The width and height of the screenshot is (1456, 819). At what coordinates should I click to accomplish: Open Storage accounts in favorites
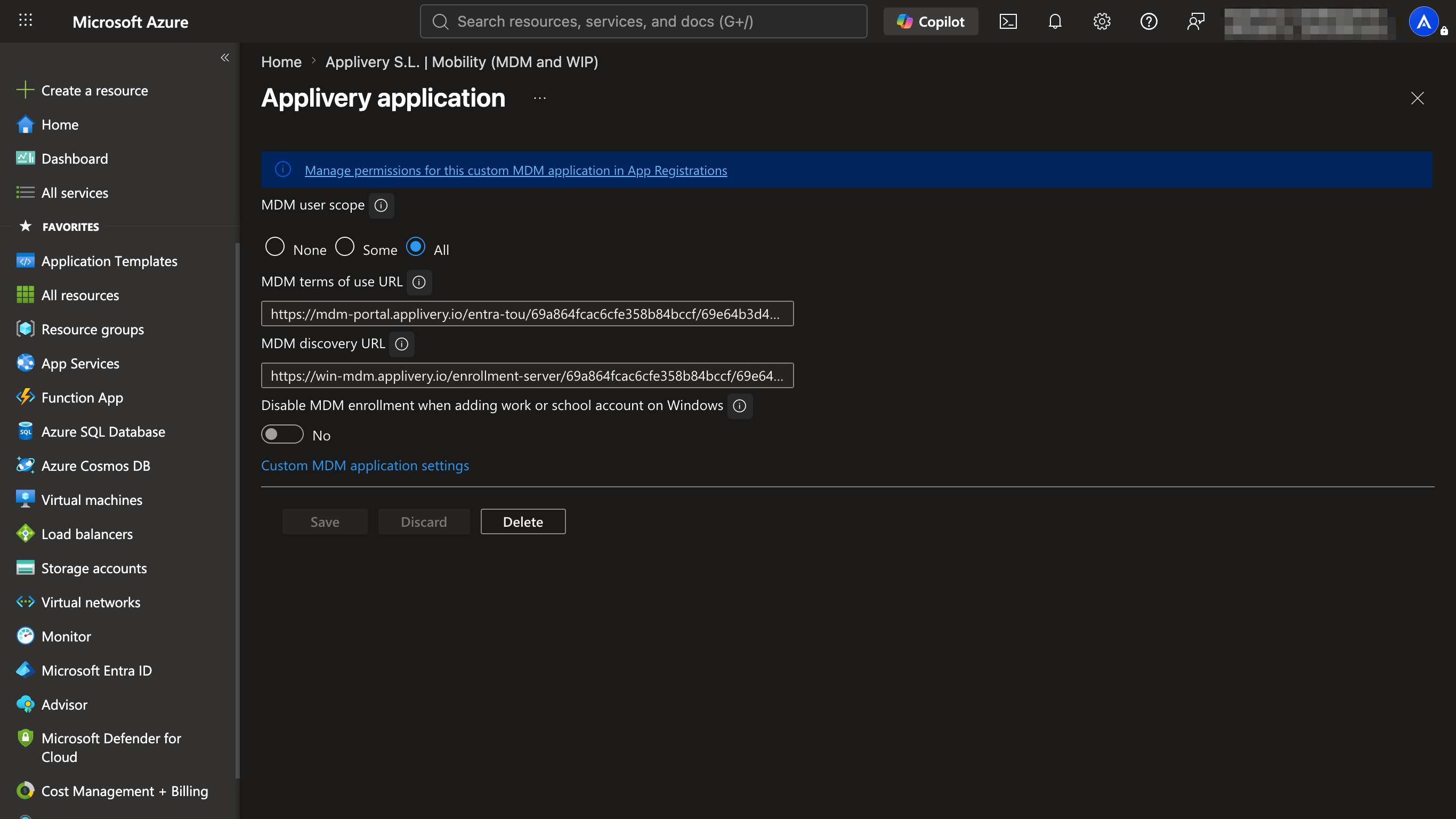coord(82,568)
